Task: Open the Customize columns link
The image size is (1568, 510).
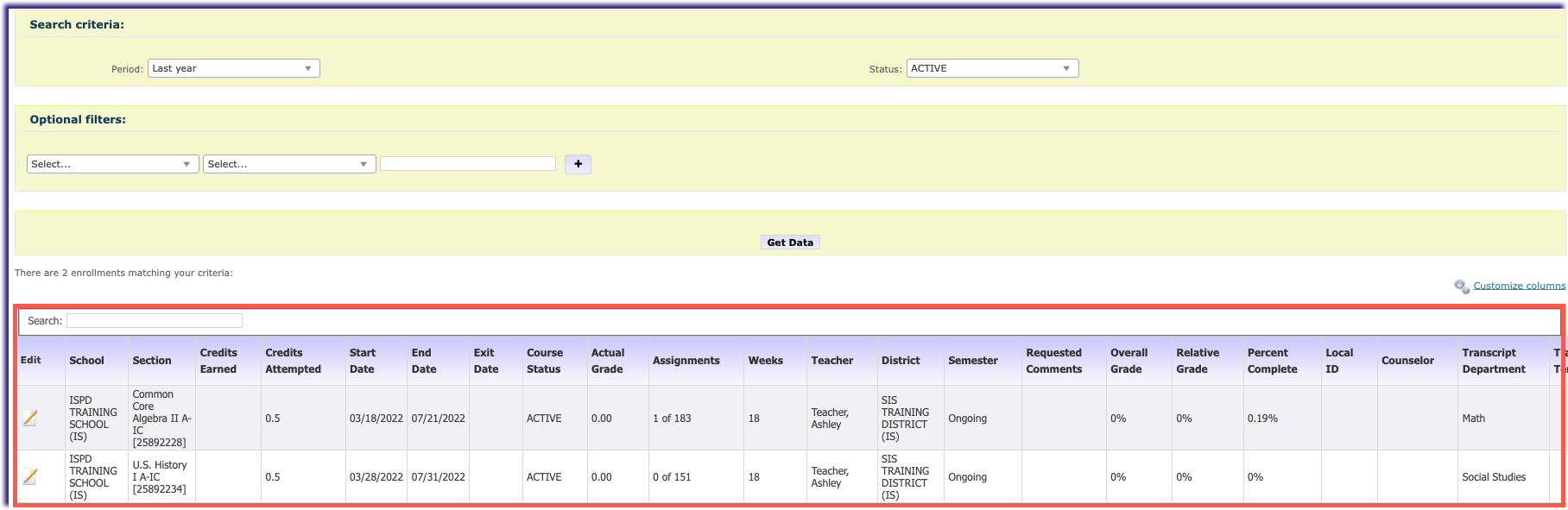Action: 1519,286
